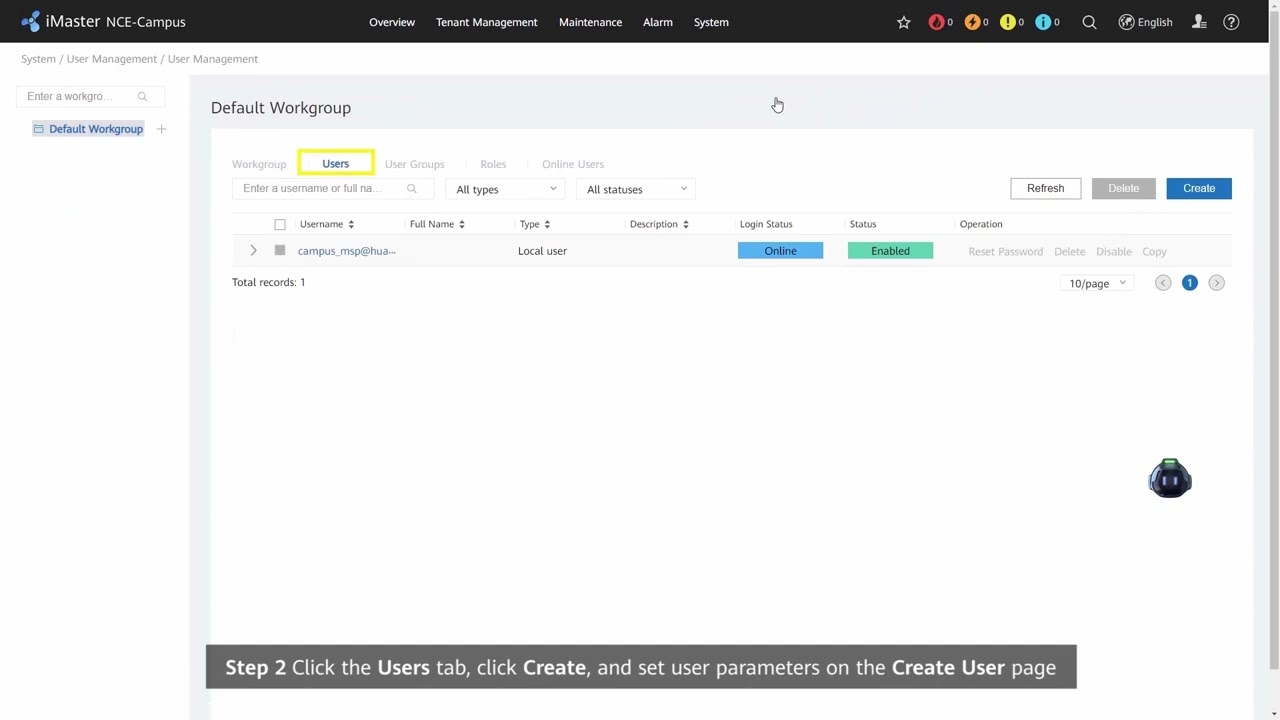Open the global search magnifier icon
The image size is (1280, 720).
pyautogui.click(x=1090, y=22)
